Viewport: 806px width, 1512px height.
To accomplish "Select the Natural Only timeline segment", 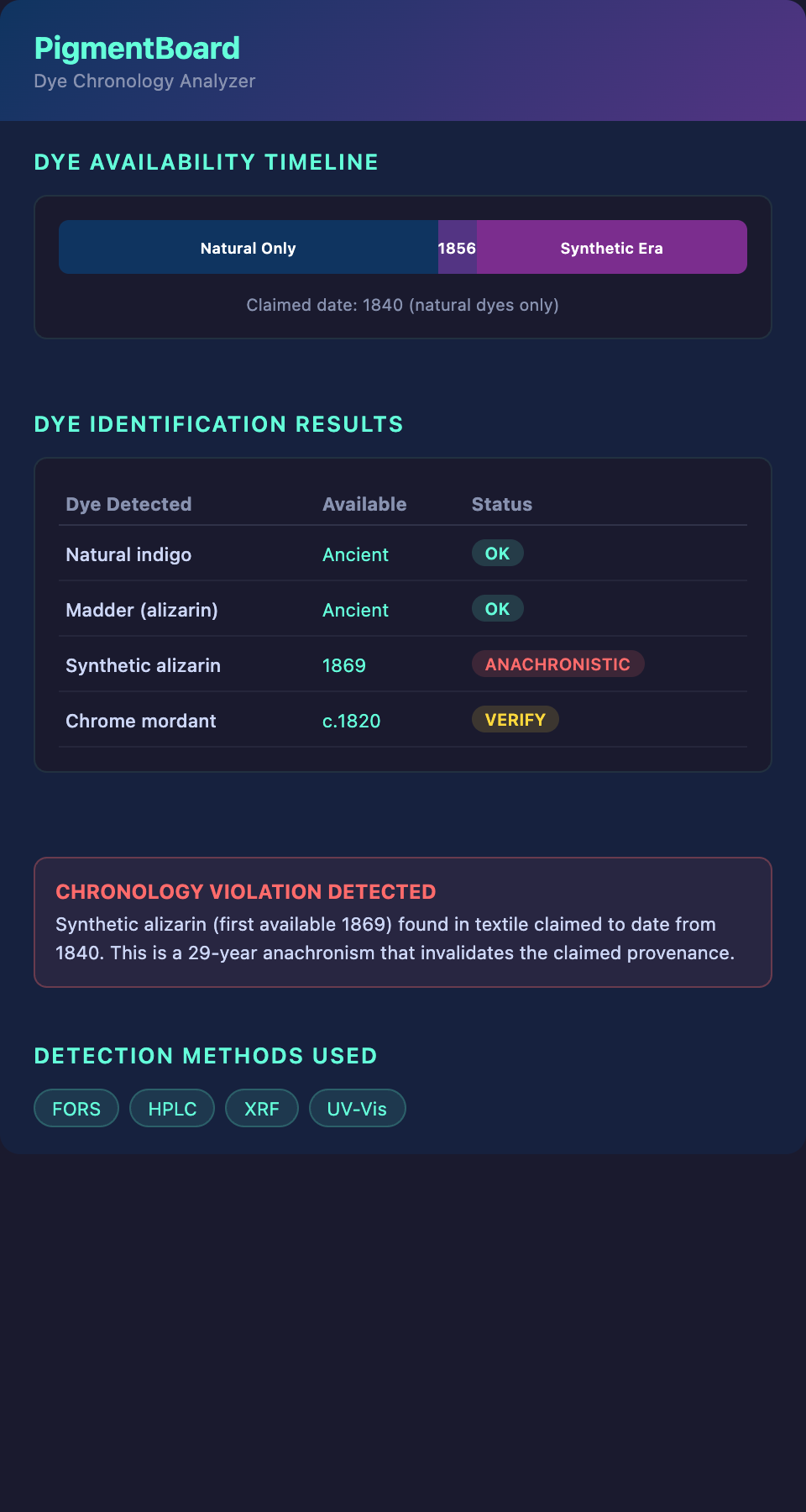I will 249,248.
